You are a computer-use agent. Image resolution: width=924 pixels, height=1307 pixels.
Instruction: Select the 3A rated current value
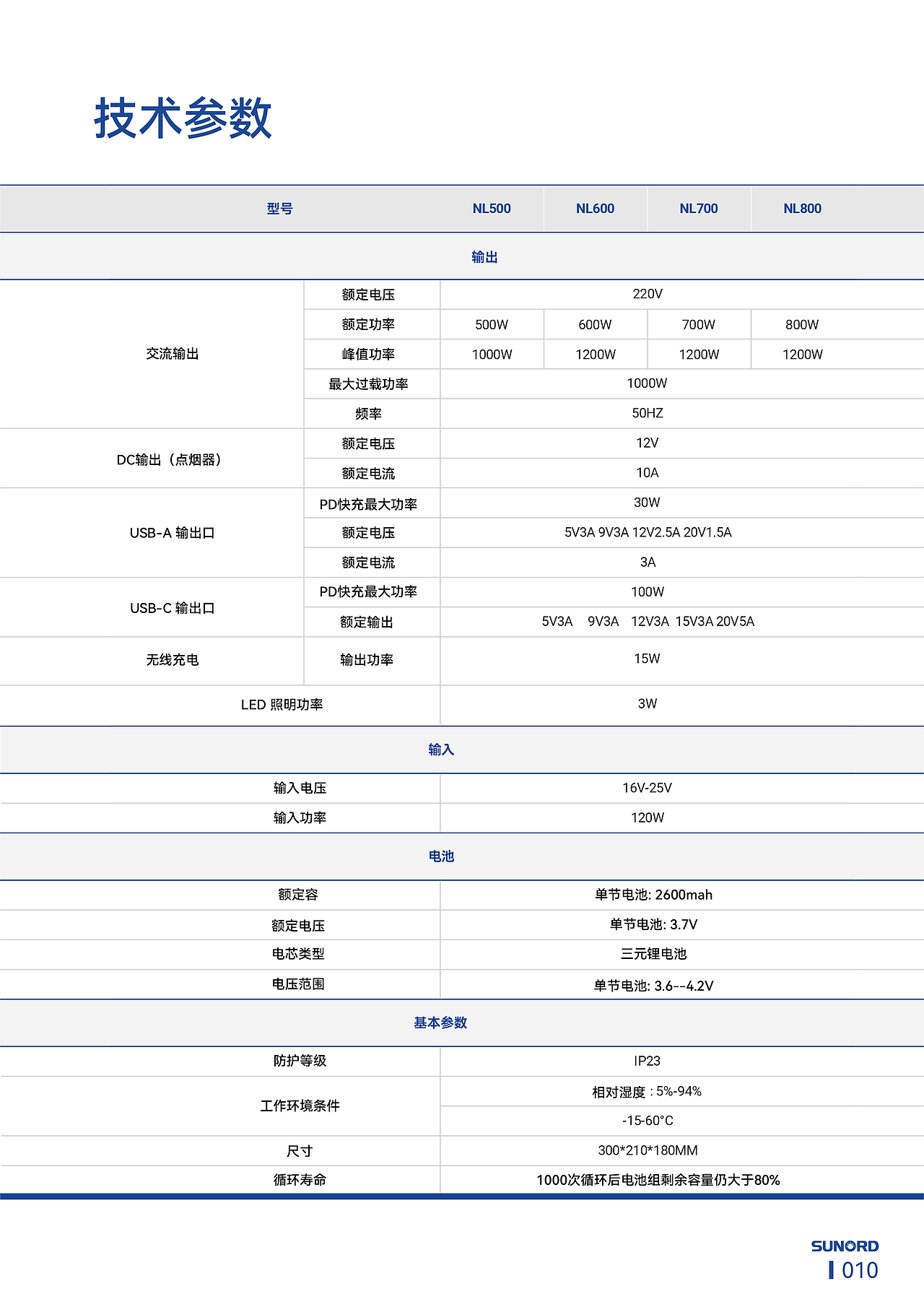[648, 562]
